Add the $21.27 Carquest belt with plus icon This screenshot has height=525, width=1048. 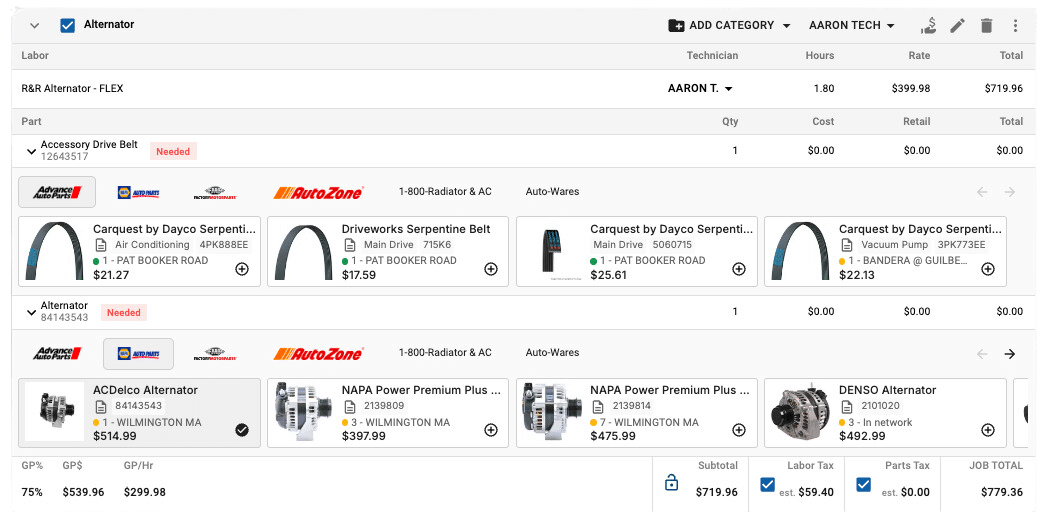(x=242, y=269)
